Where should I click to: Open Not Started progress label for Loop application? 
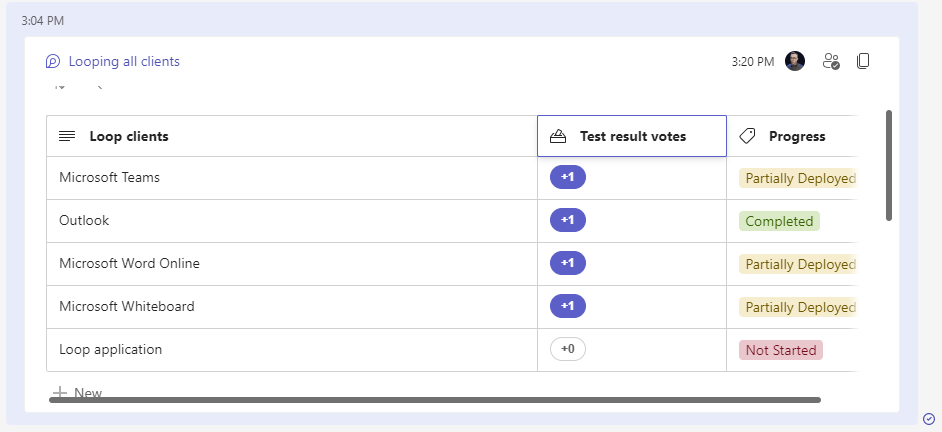pos(780,350)
